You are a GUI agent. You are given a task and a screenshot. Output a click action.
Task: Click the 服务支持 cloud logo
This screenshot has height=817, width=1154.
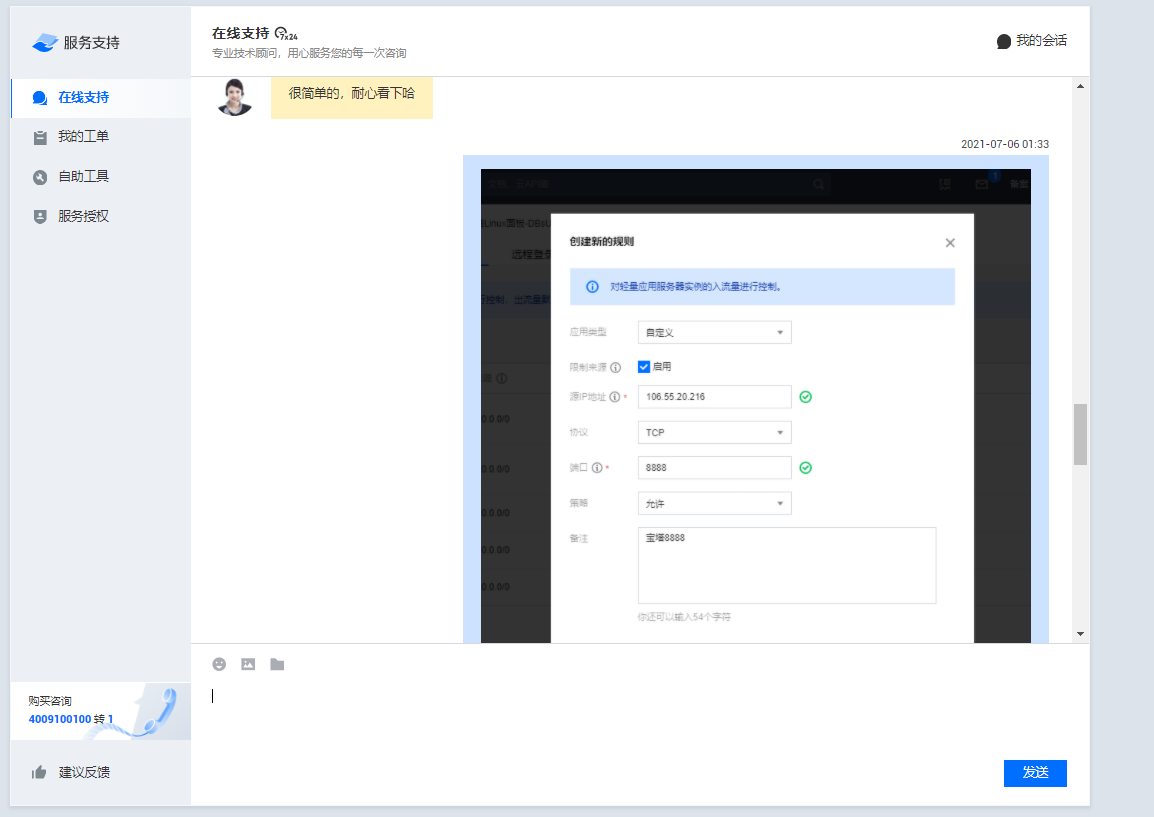(46, 42)
